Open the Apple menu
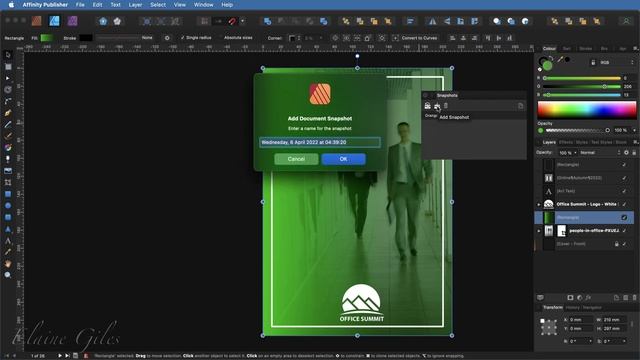 (11, 5)
